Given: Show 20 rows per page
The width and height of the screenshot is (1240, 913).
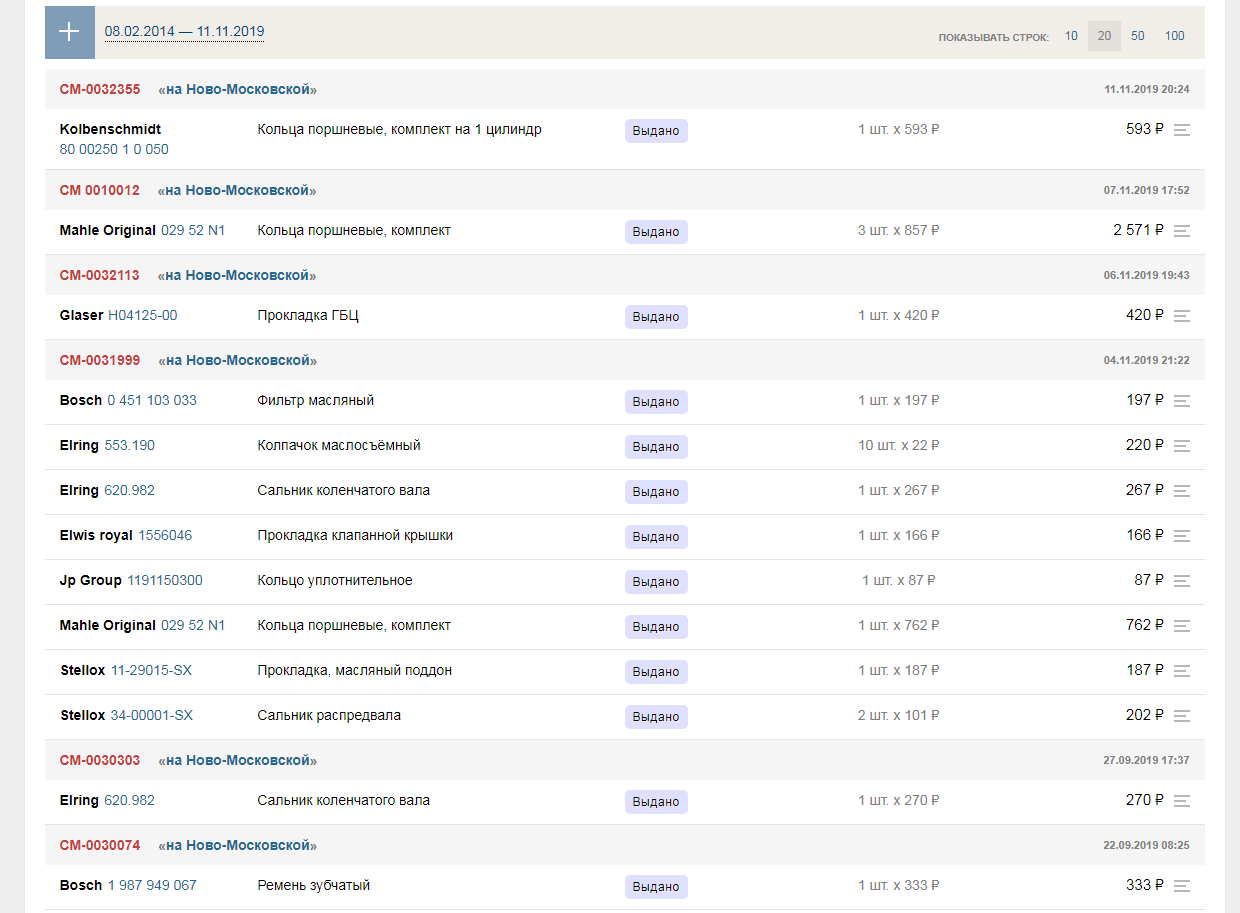Looking at the screenshot, I should 1104,36.
